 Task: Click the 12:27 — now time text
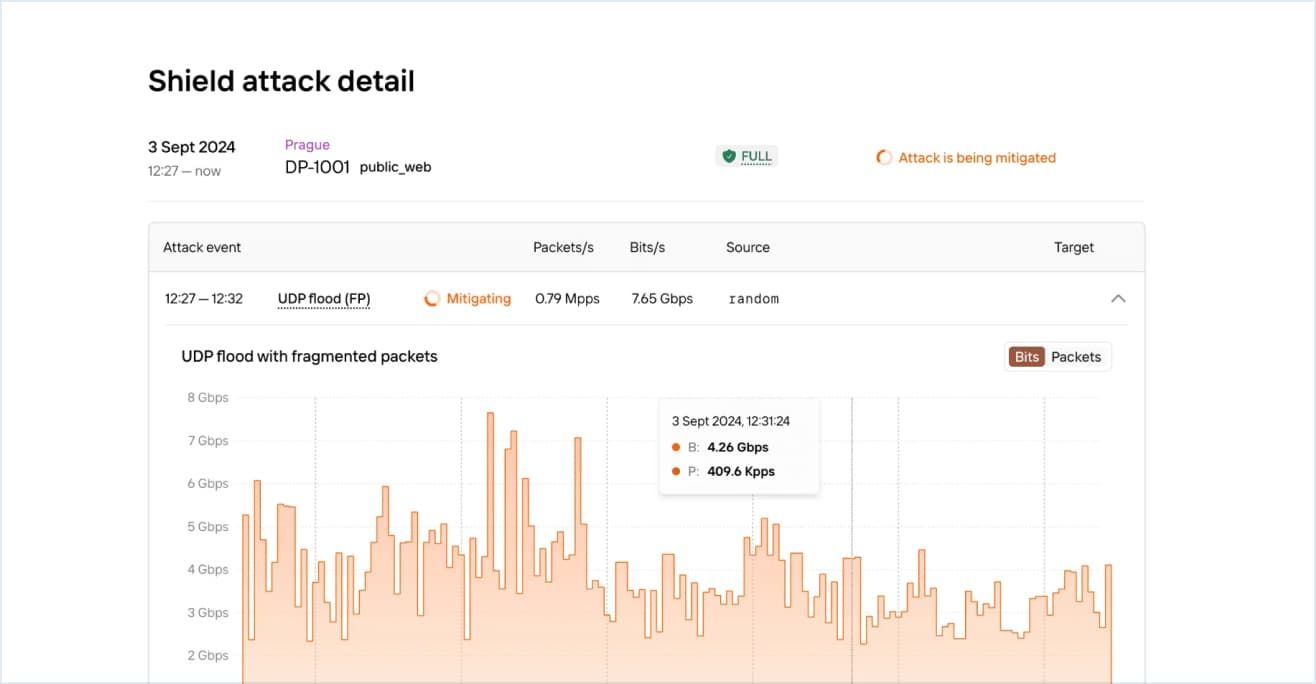click(x=184, y=171)
